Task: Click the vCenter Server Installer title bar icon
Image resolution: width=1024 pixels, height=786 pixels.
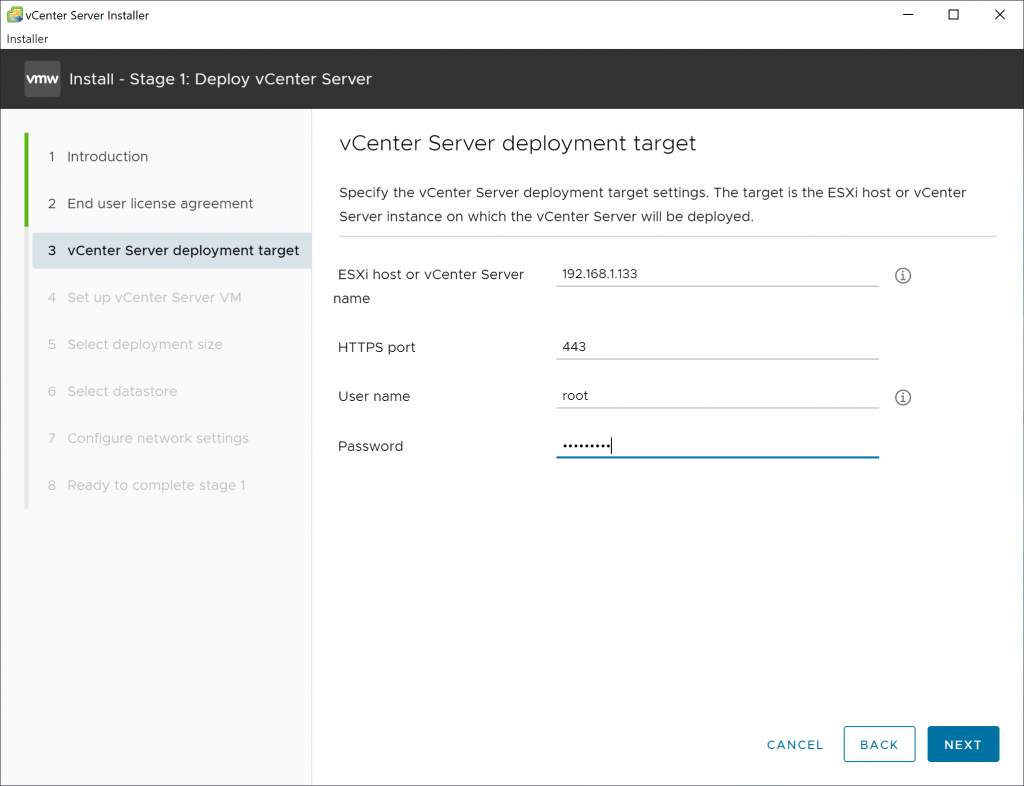Action: click(x=14, y=14)
